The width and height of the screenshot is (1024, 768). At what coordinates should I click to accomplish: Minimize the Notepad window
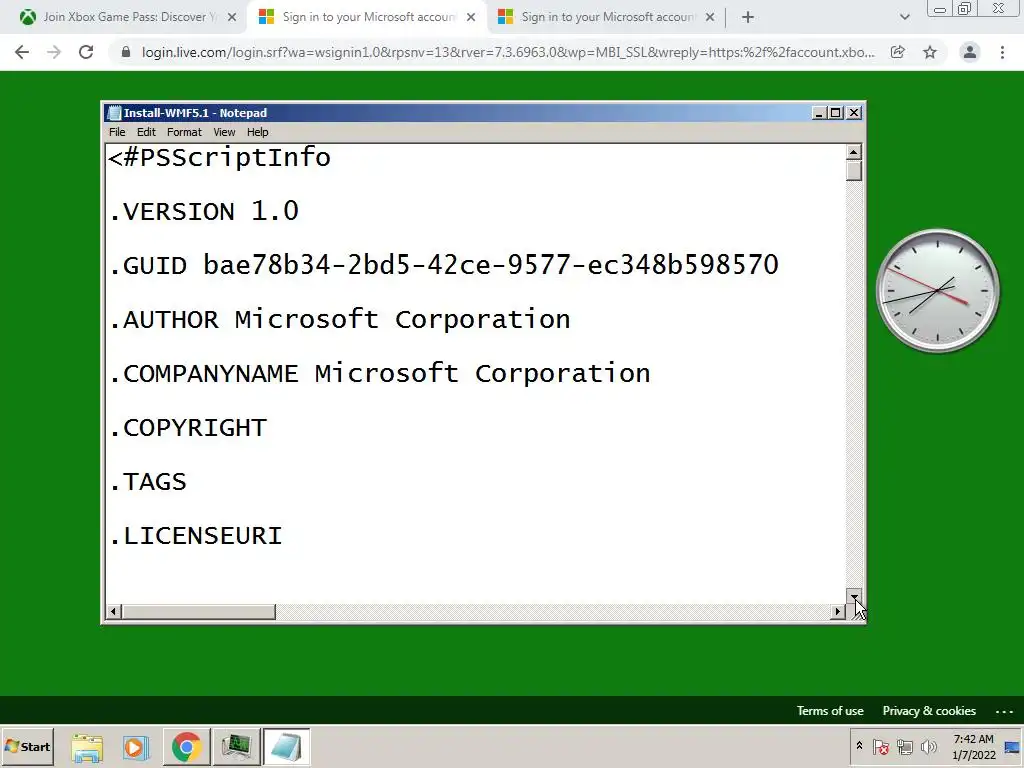(x=819, y=113)
